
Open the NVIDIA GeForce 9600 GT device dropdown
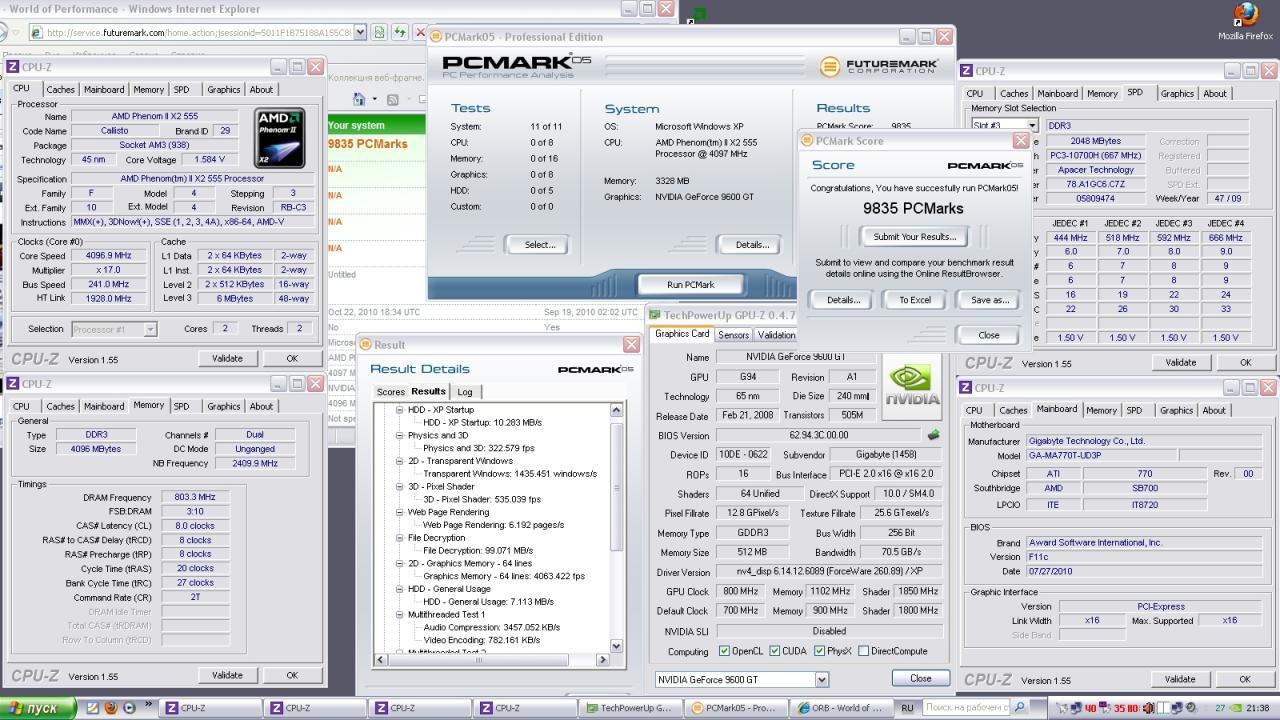(822, 680)
